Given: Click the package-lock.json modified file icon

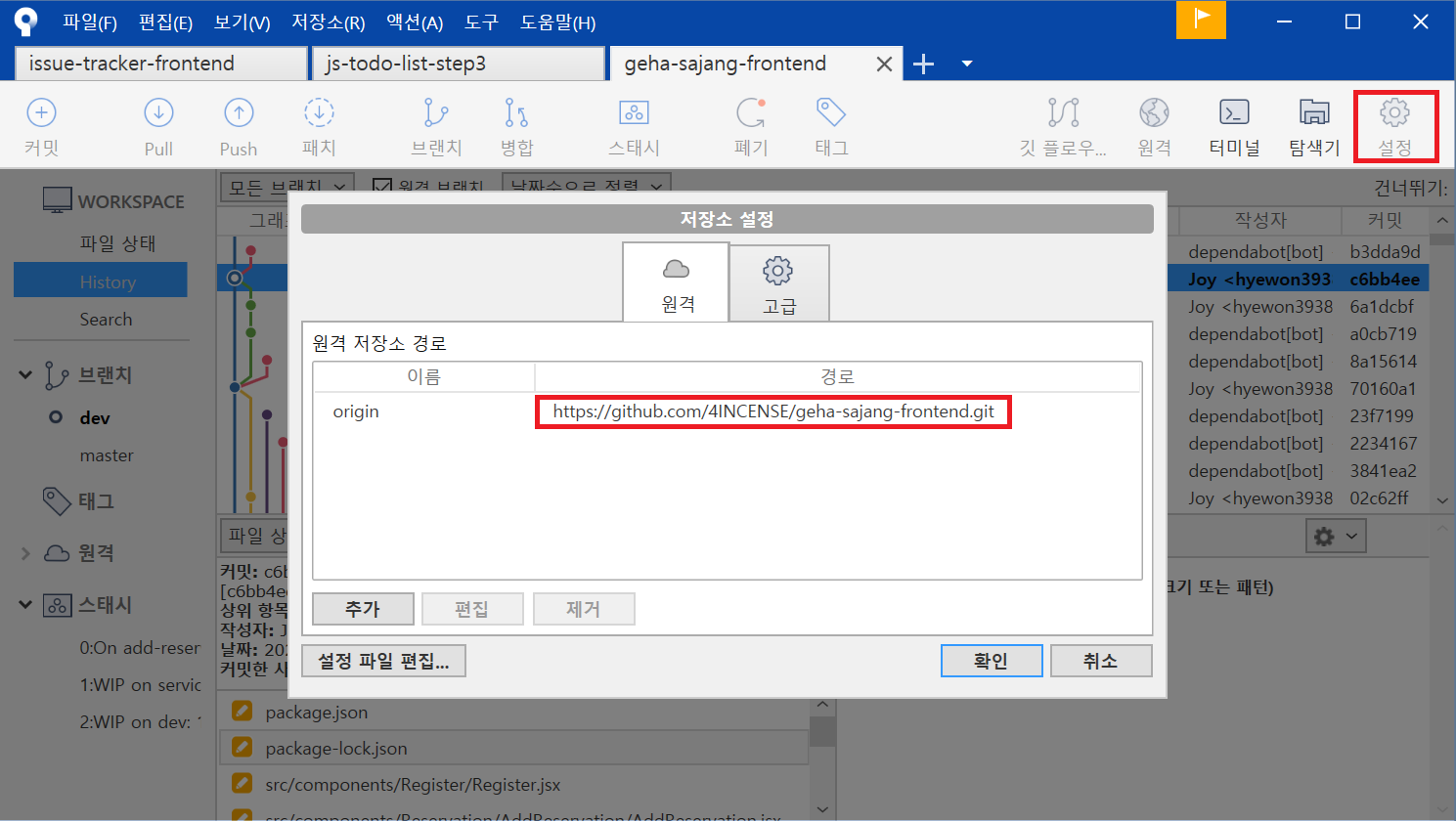Looking at the screenshot, I should coord(242,748).
